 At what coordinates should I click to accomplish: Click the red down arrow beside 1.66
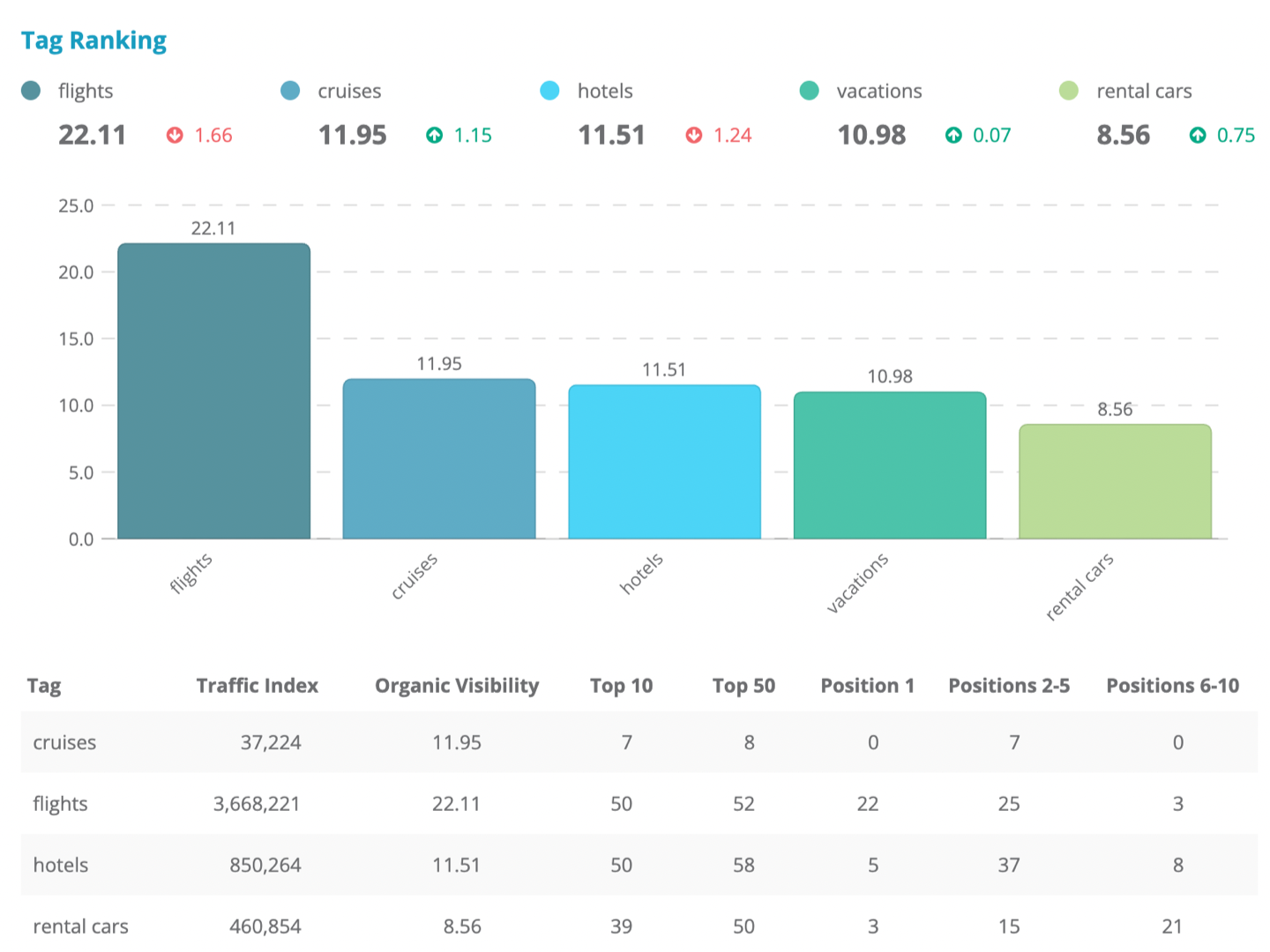(175, 135)
